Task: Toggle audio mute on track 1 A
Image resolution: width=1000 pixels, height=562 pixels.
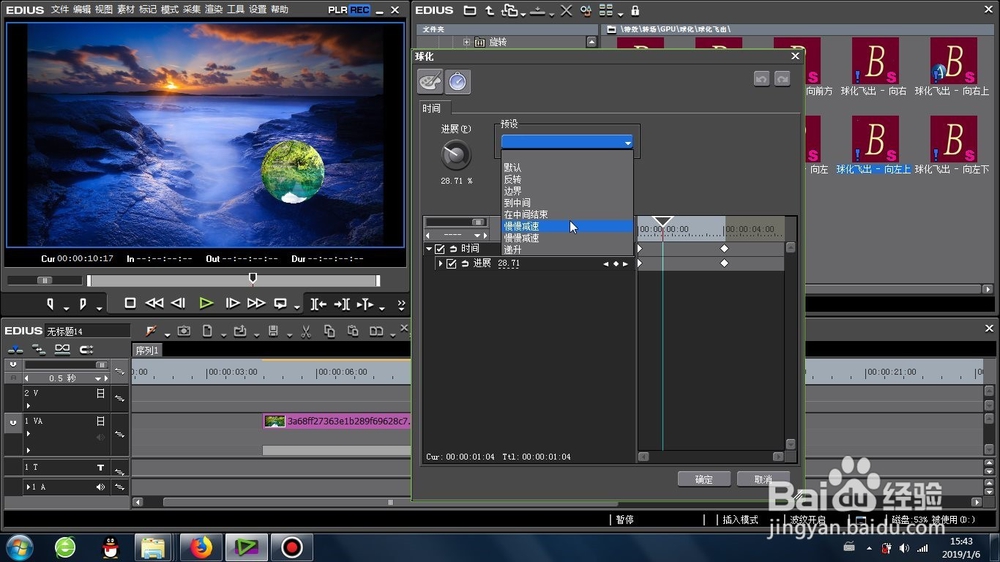Action: pos(100,487)
